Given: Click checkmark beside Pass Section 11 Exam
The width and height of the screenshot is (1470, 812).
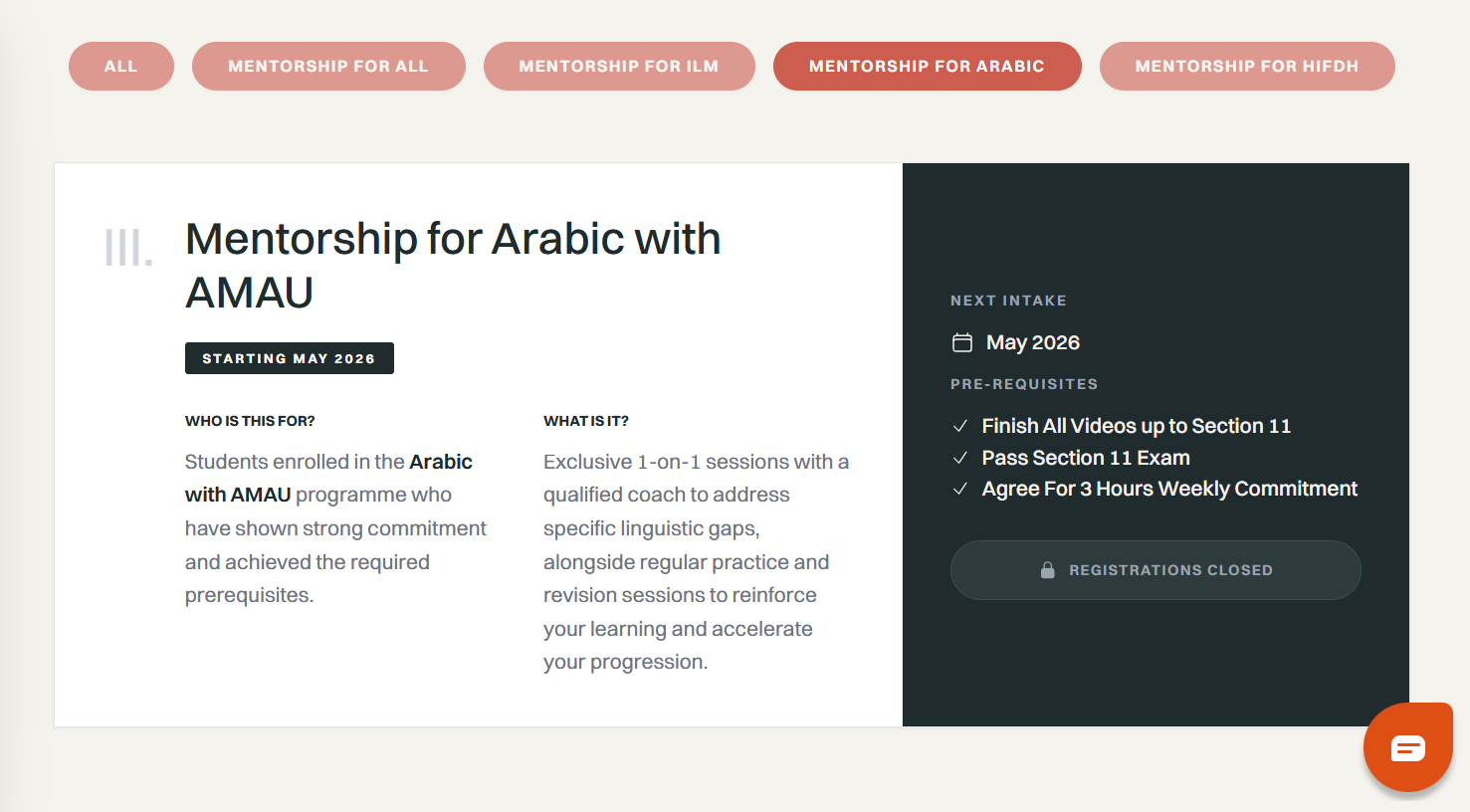Looking at the screenshot, I should tap(960, 458).
